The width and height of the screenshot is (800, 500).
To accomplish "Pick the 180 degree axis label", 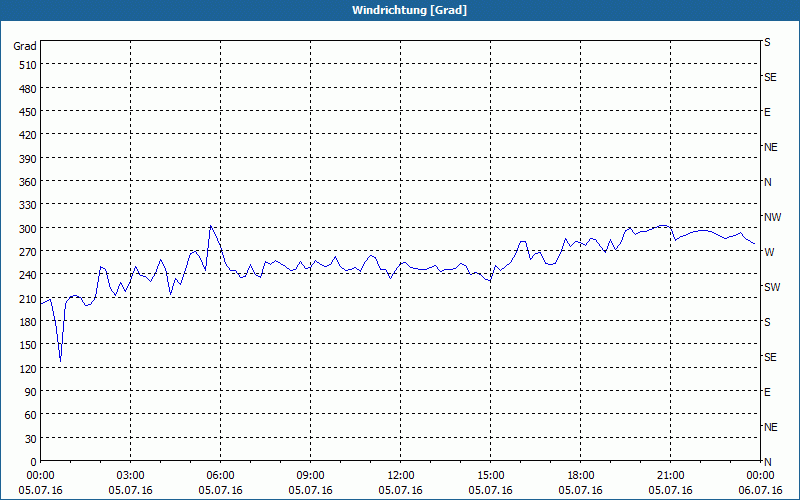I will [x=29, y=322].
